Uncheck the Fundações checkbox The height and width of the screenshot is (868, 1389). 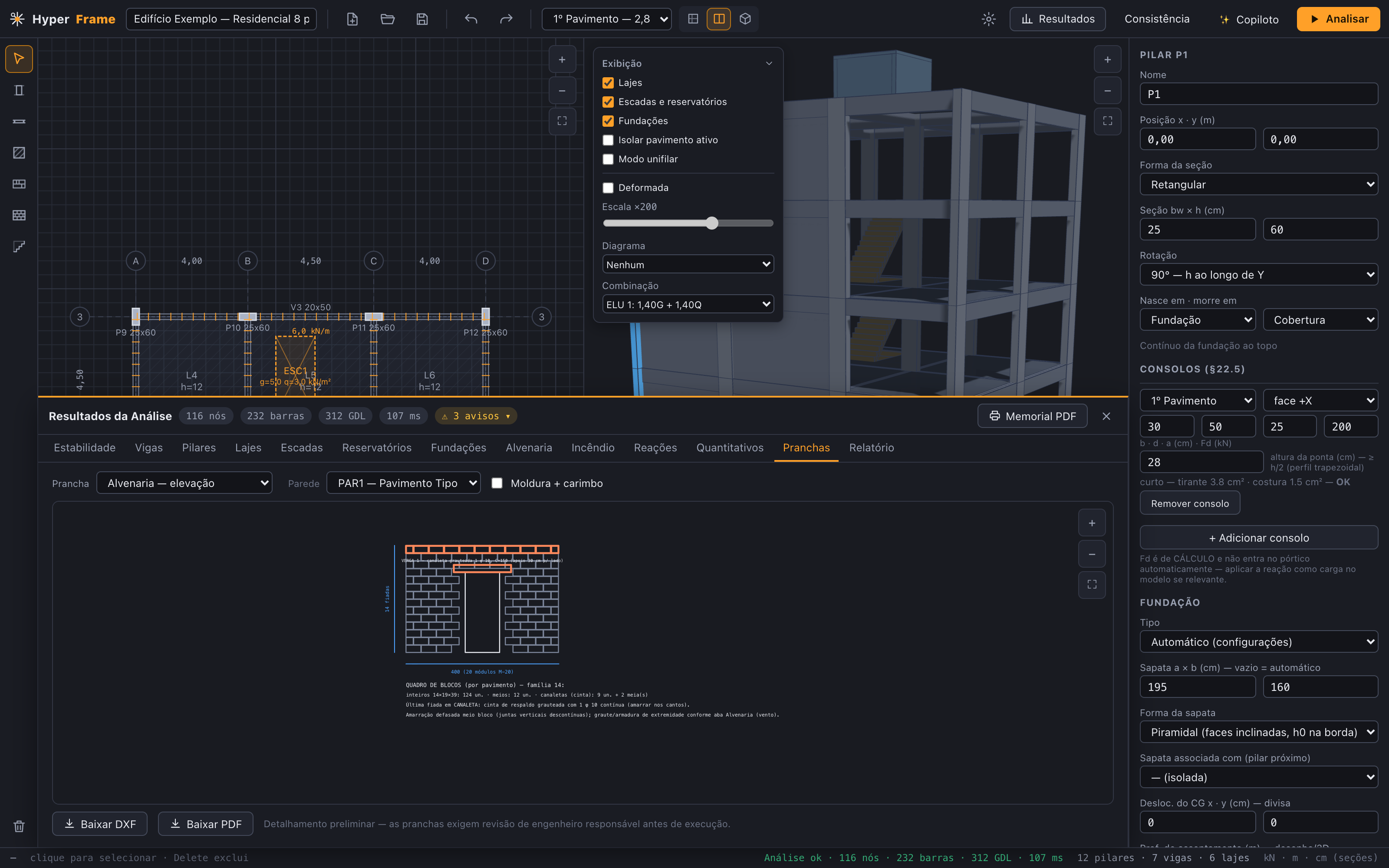pos(608,121)
